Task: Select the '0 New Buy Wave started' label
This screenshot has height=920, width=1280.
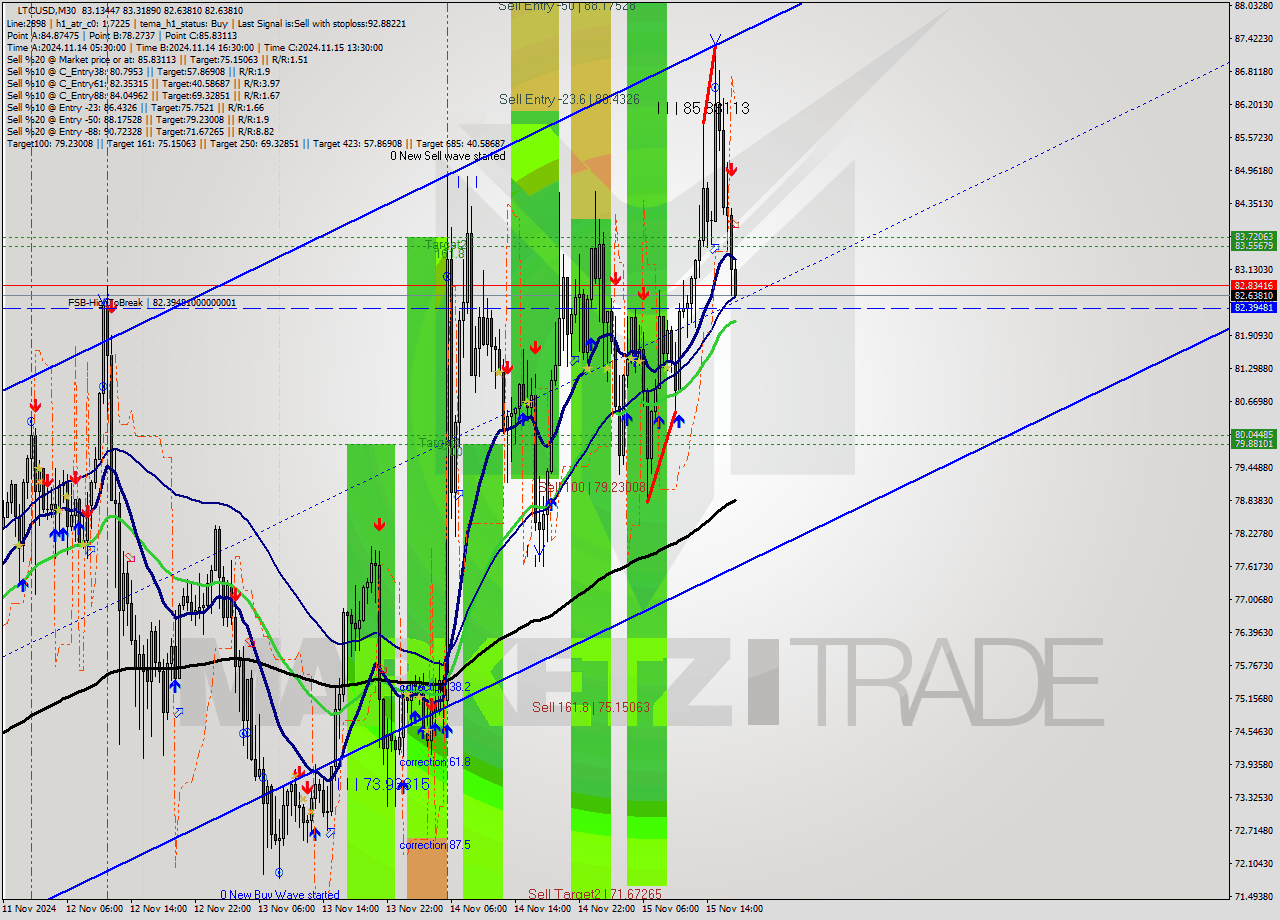Action: pos(280,895)
